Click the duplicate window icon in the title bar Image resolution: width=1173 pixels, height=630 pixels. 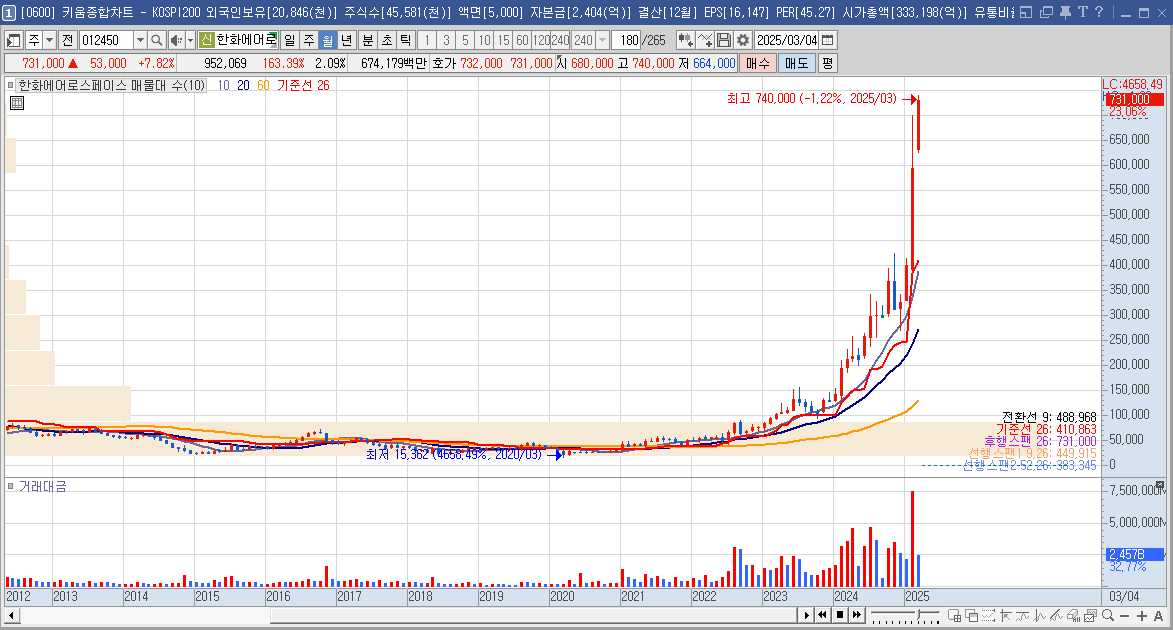tap(1047, 12)
